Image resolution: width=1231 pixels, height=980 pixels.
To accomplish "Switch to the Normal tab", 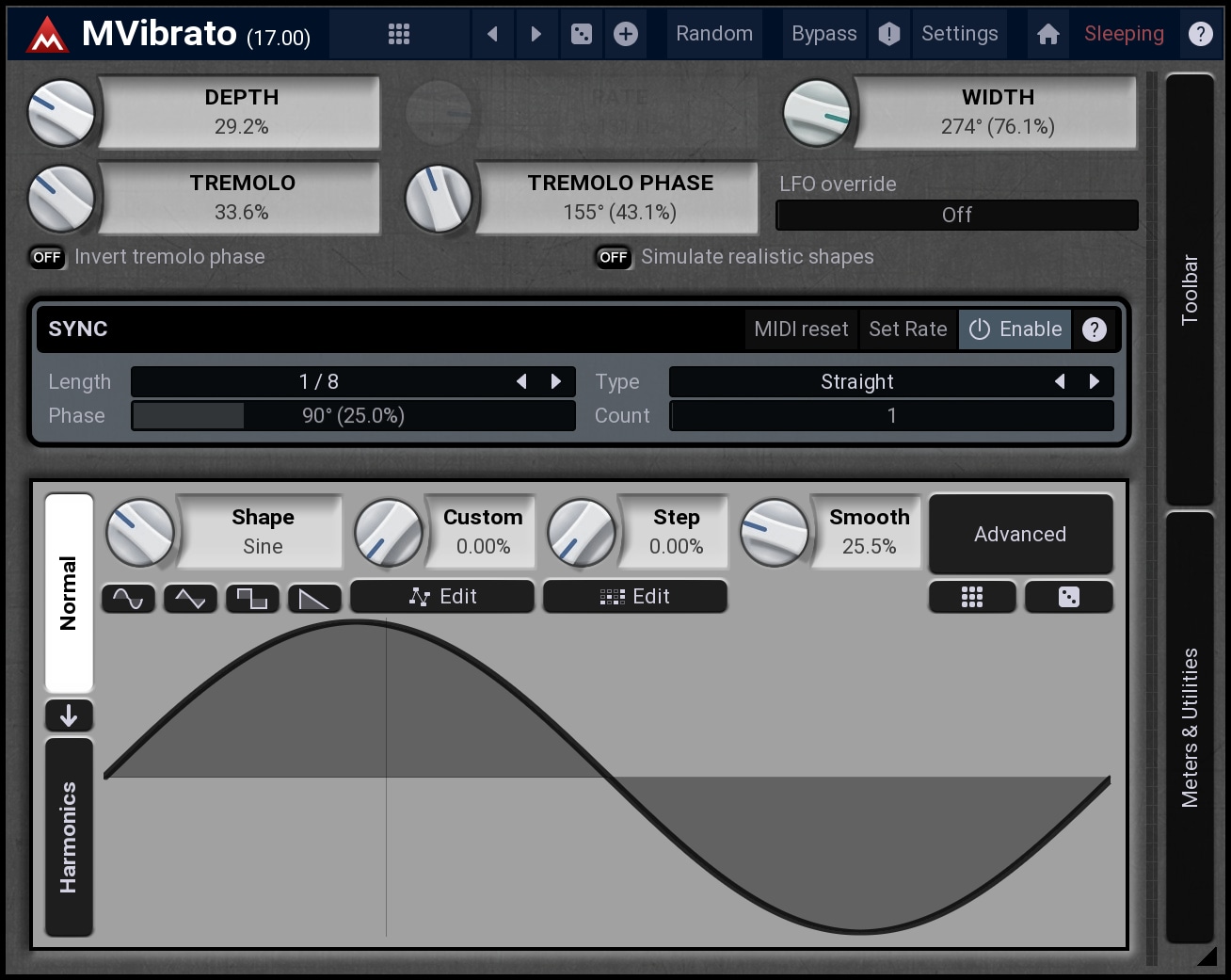I will 69,593.
